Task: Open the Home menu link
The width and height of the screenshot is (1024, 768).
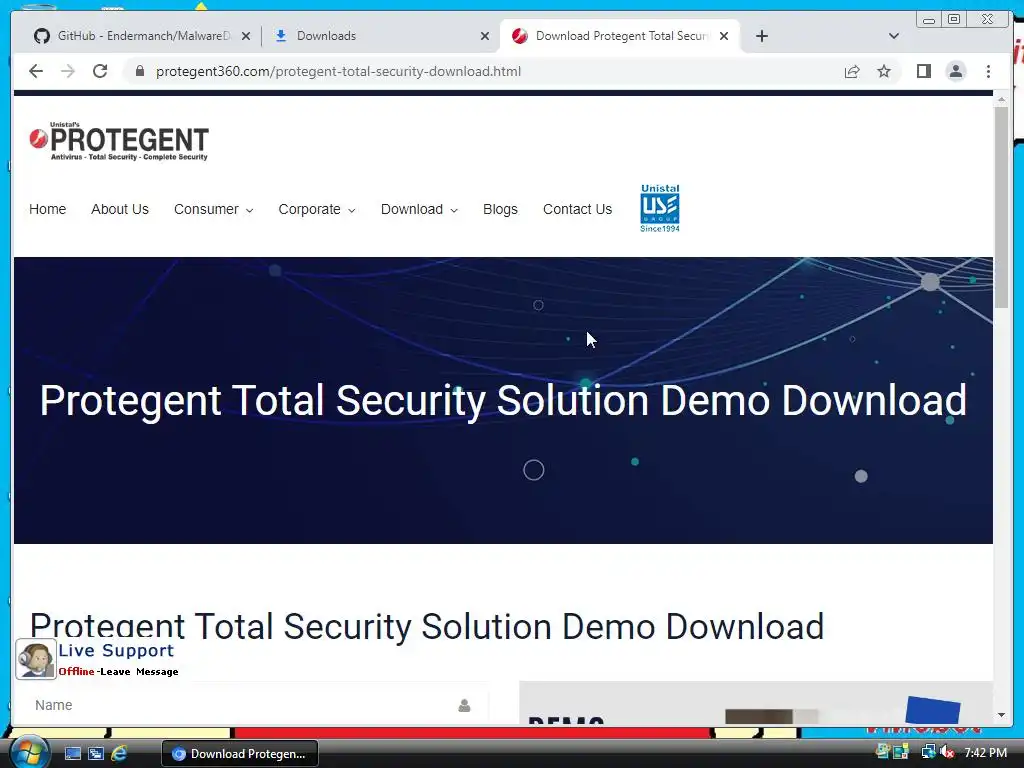Action: coord(48,209)
